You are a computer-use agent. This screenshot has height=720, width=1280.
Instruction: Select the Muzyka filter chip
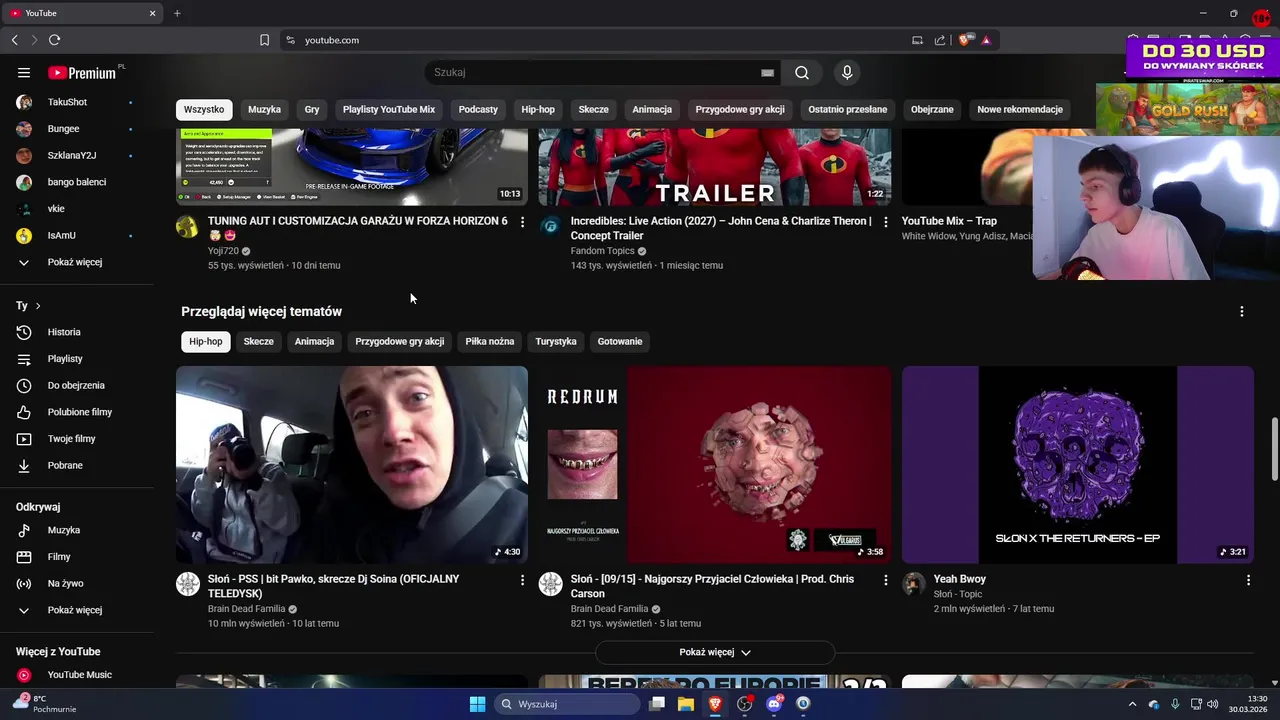(265, 109)
